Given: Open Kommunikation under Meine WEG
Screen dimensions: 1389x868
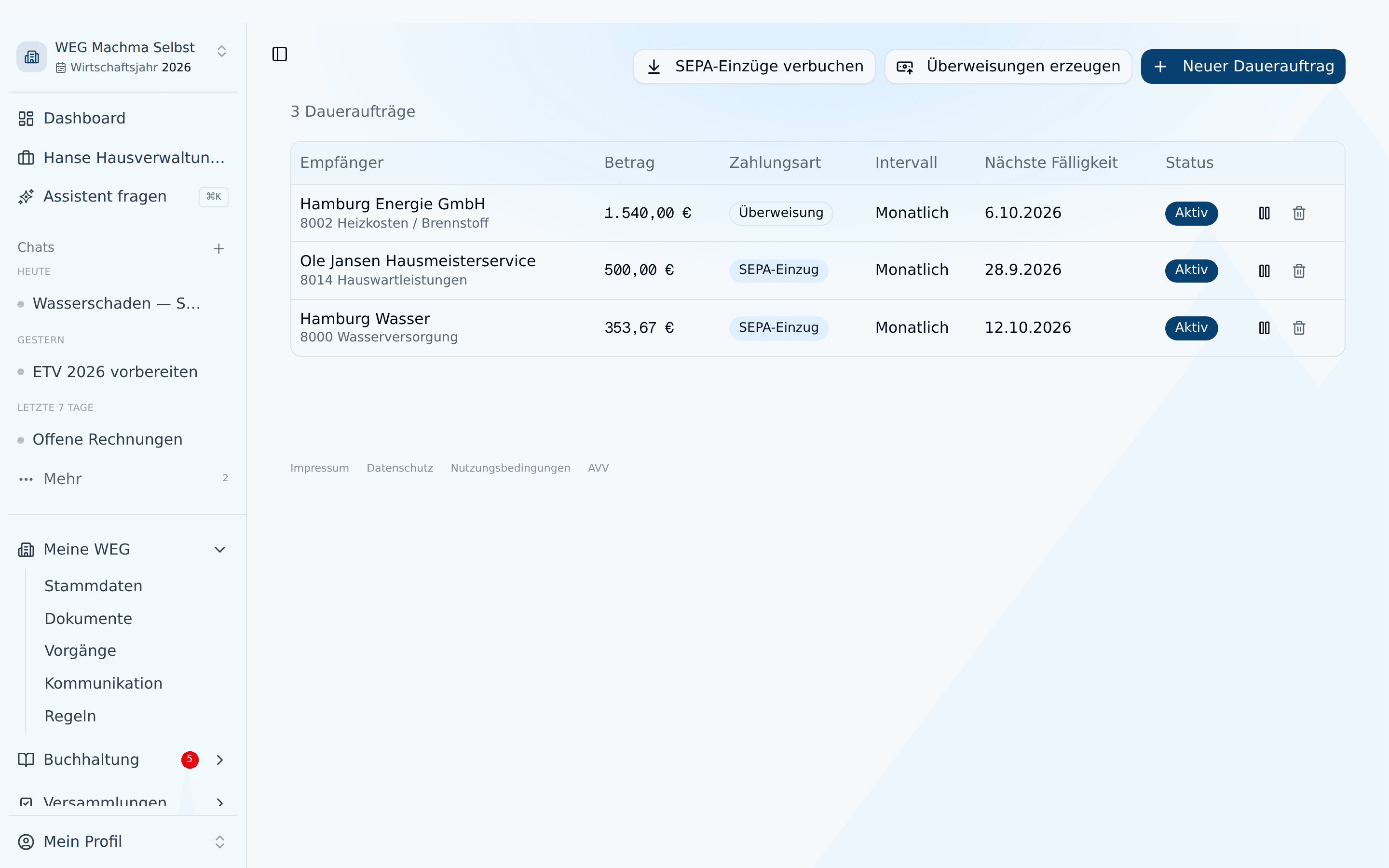Looking at the screenshot, I should [x=103, y=683].
